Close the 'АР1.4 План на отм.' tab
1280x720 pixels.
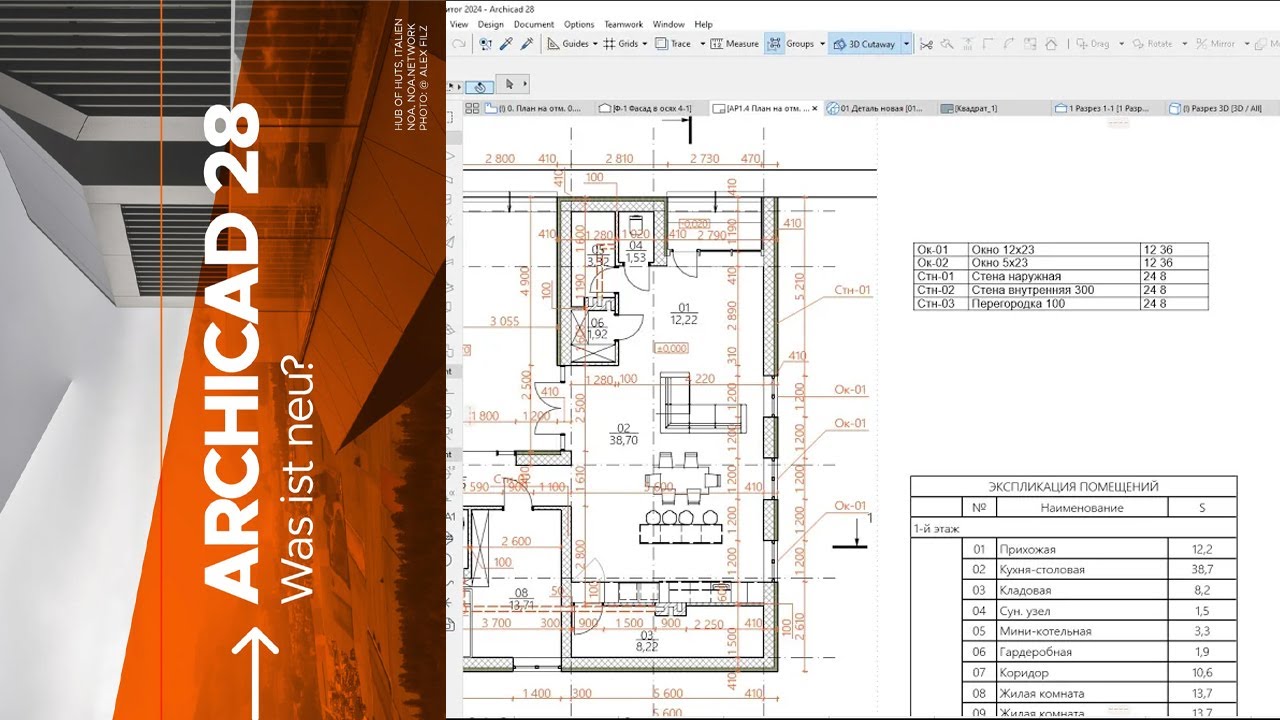[x=815, y=108]
